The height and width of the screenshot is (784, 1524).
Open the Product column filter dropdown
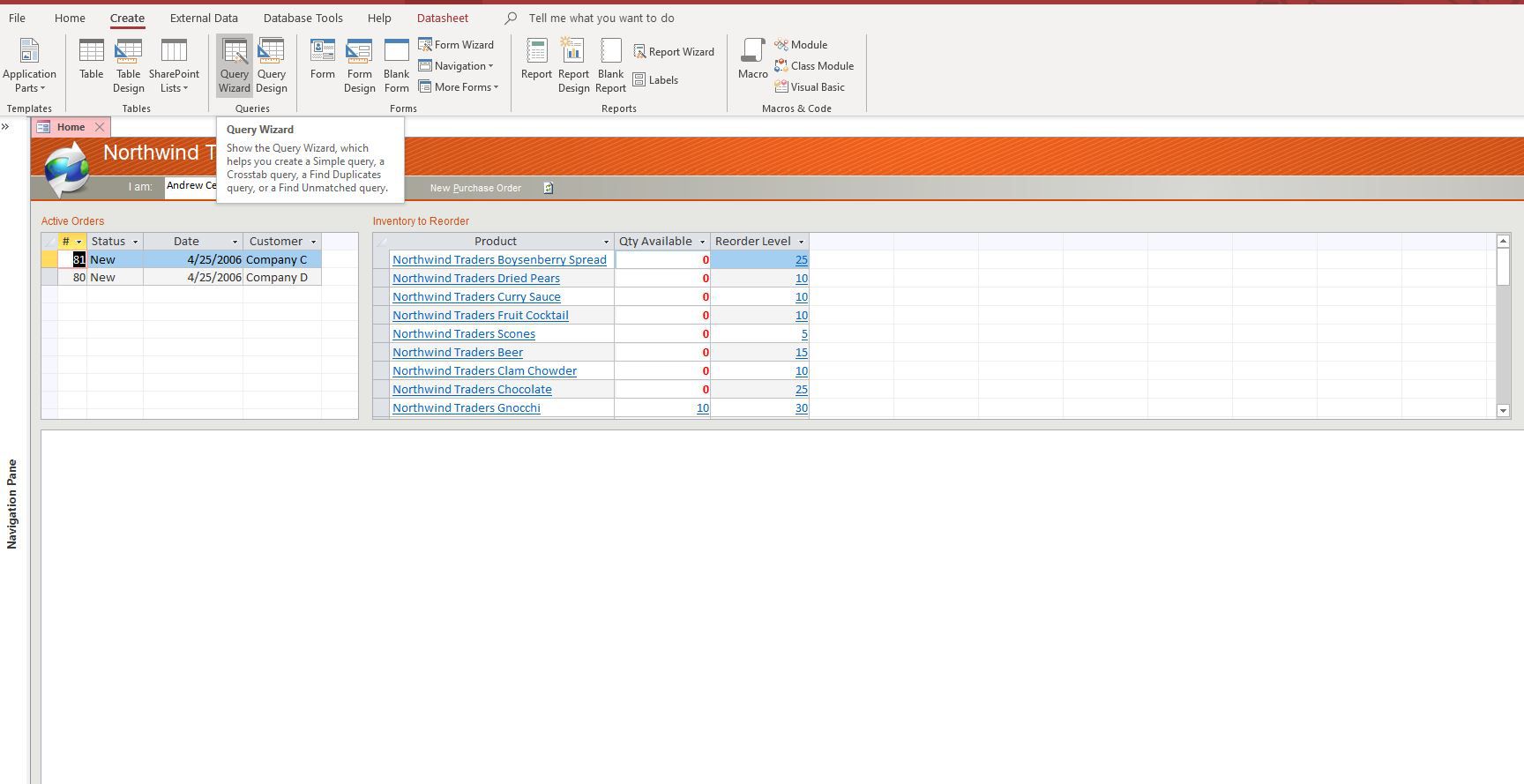click(x=606, y=242)
